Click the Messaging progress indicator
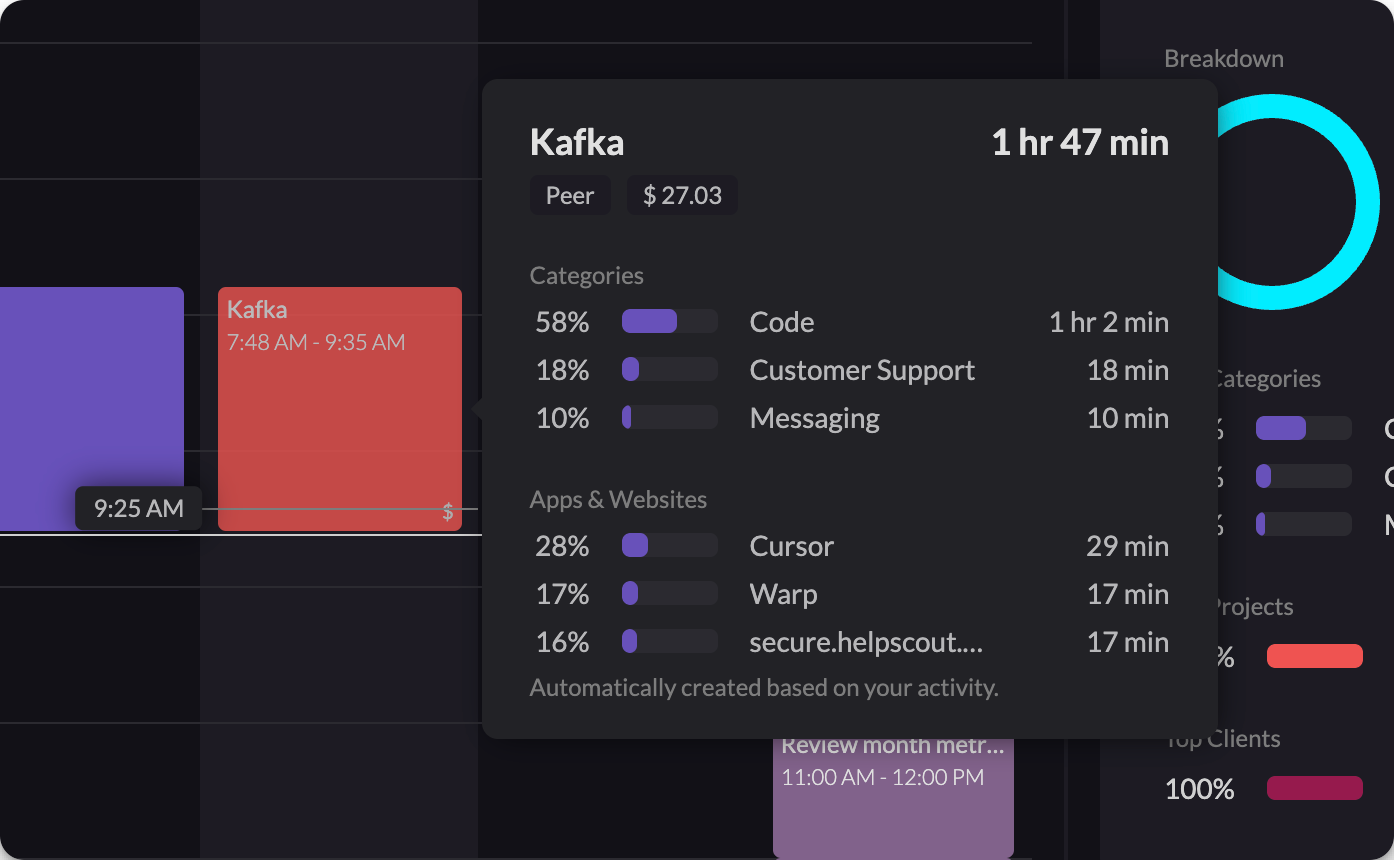The width and height of the screenshot is (1394, 860). click(x=668, y=417)
